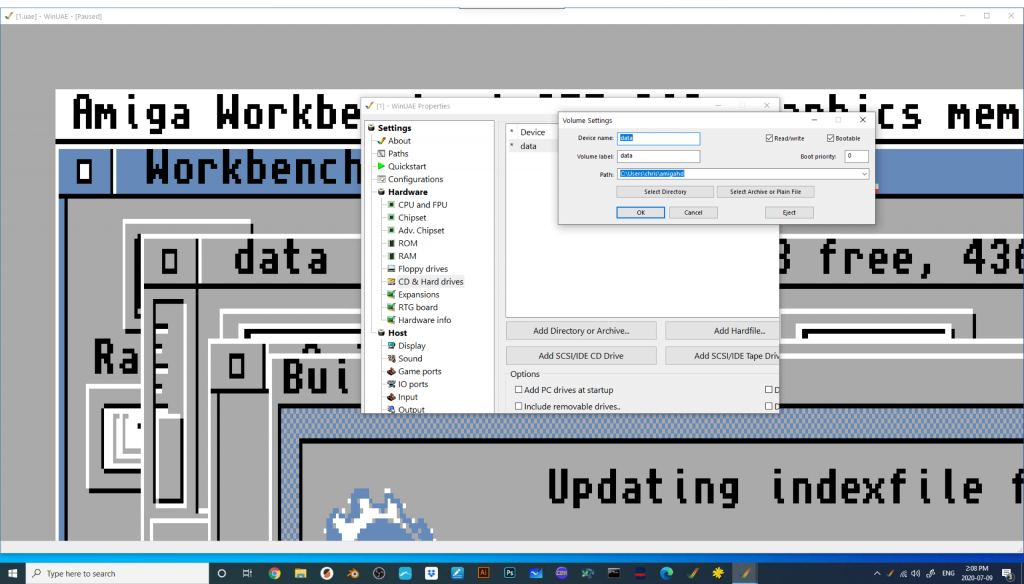The image size is (1024, 584).
Task: Launch Blender from the taskbar
Action: (x=353, y=573)
